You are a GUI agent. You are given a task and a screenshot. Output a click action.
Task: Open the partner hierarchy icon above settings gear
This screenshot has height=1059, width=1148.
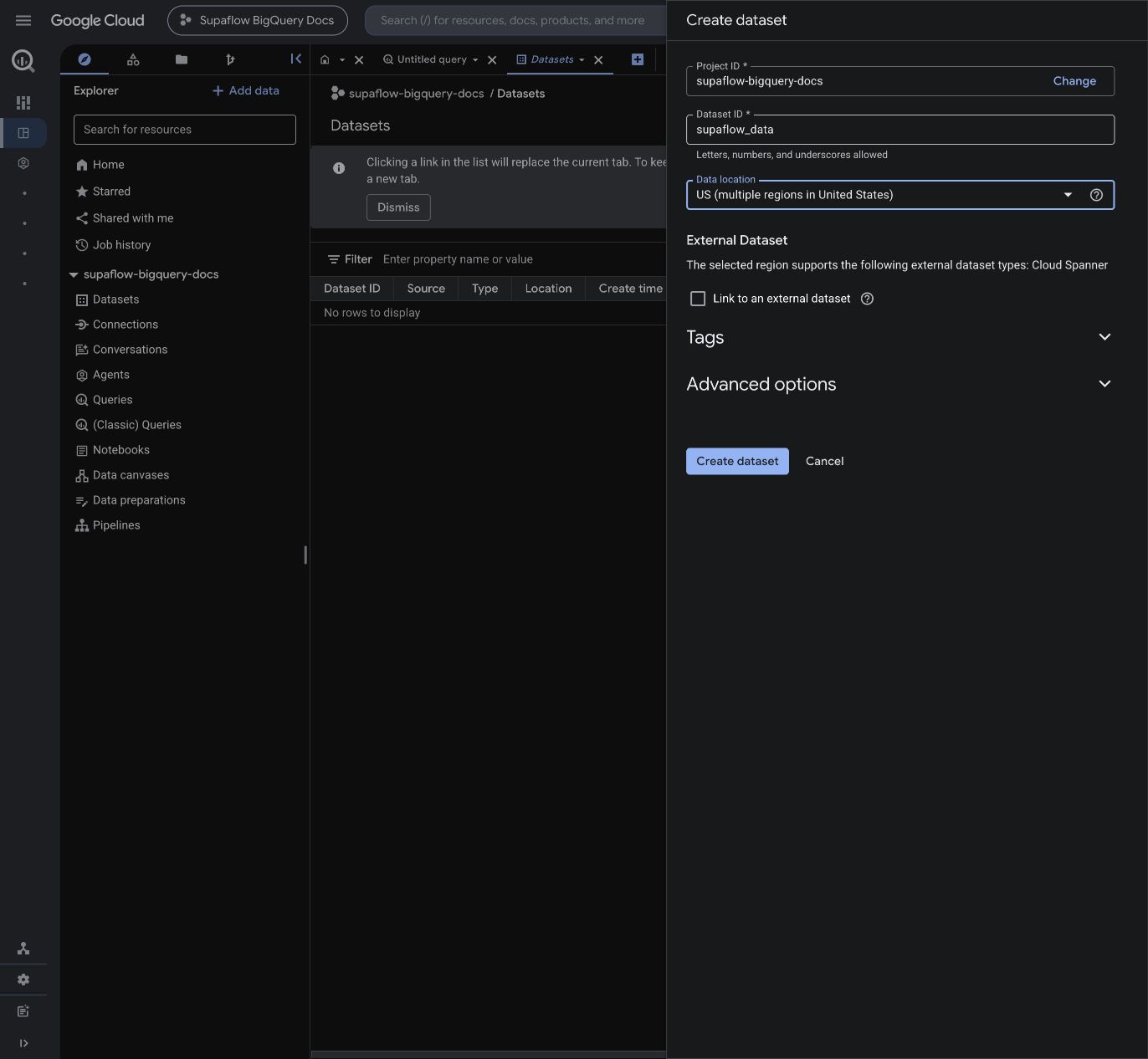click(x=23, y=949)
